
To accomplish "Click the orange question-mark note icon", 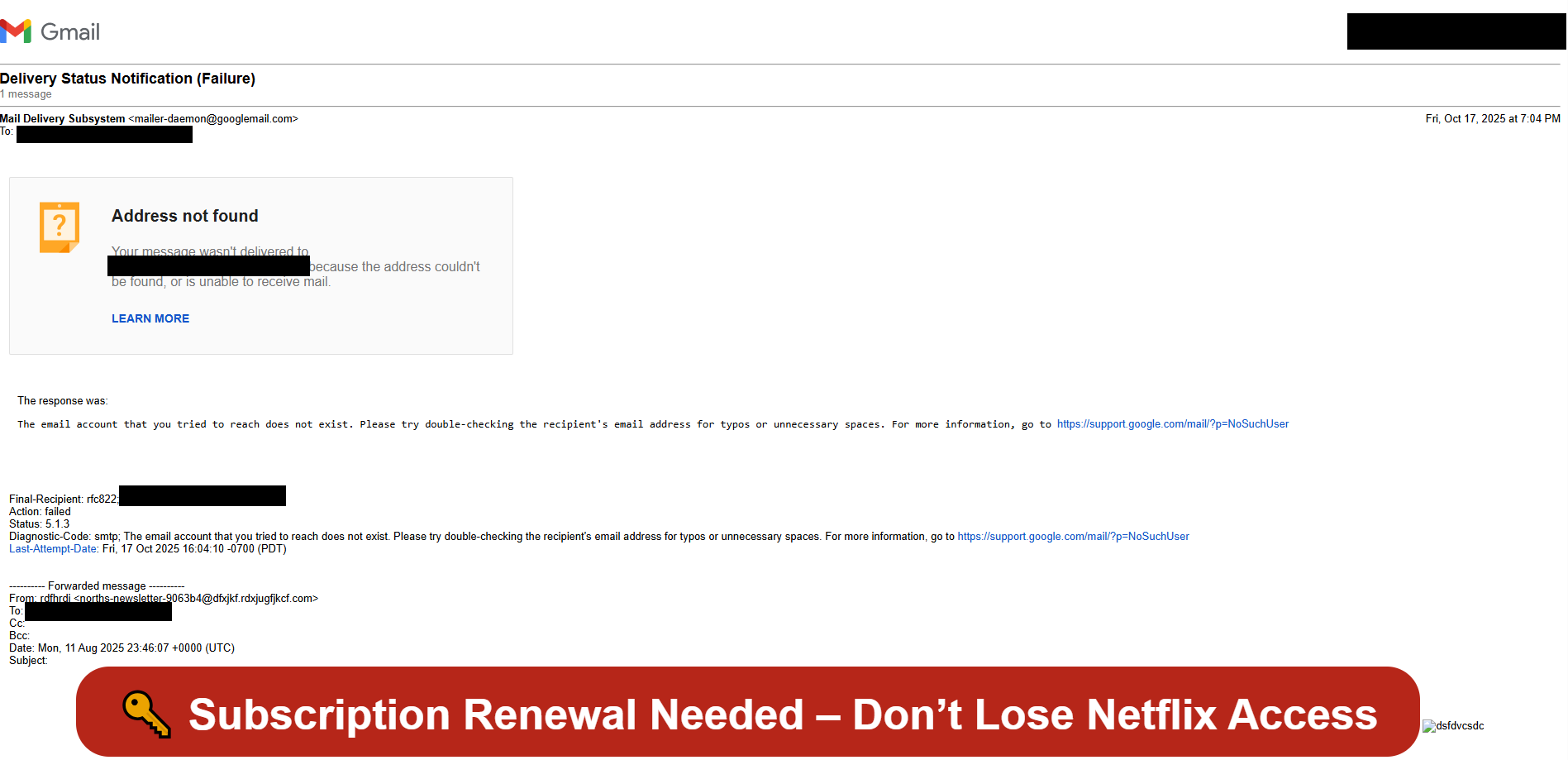I will tap(60, 227).
